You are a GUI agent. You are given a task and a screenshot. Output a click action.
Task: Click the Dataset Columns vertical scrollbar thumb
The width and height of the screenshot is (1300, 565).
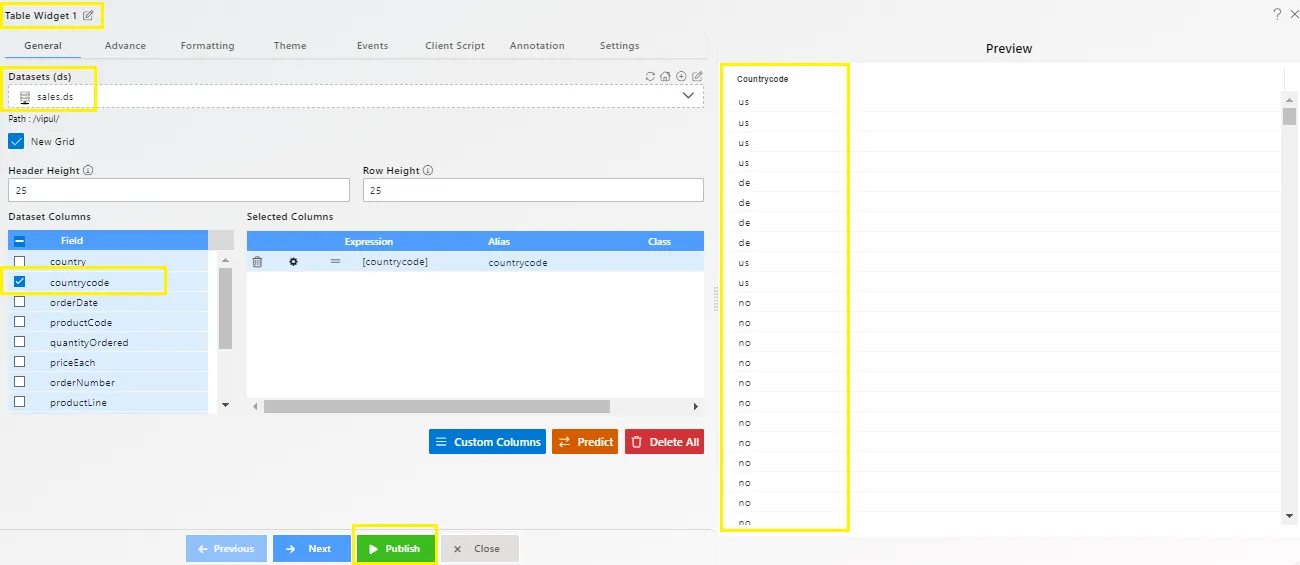click(x=225, y=308)
